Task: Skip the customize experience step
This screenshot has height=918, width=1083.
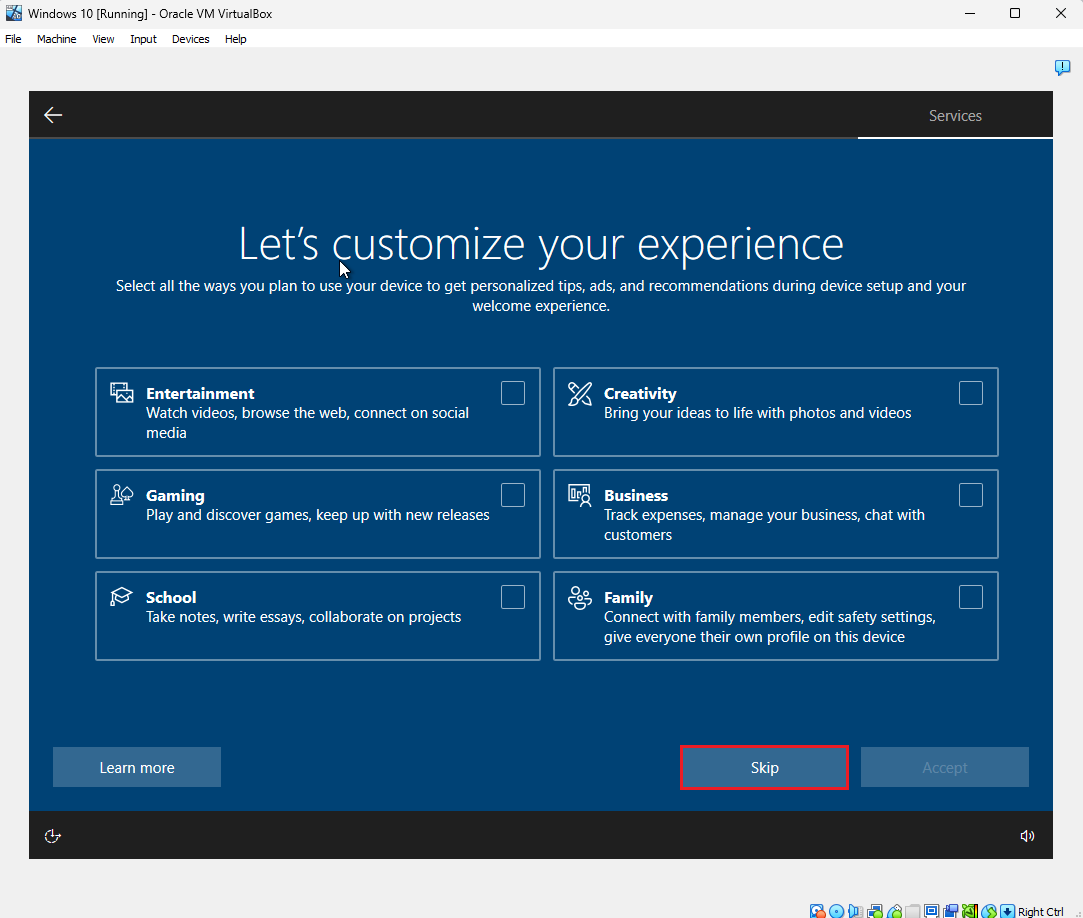Action: pyautogui.click(x=765, y=767)
